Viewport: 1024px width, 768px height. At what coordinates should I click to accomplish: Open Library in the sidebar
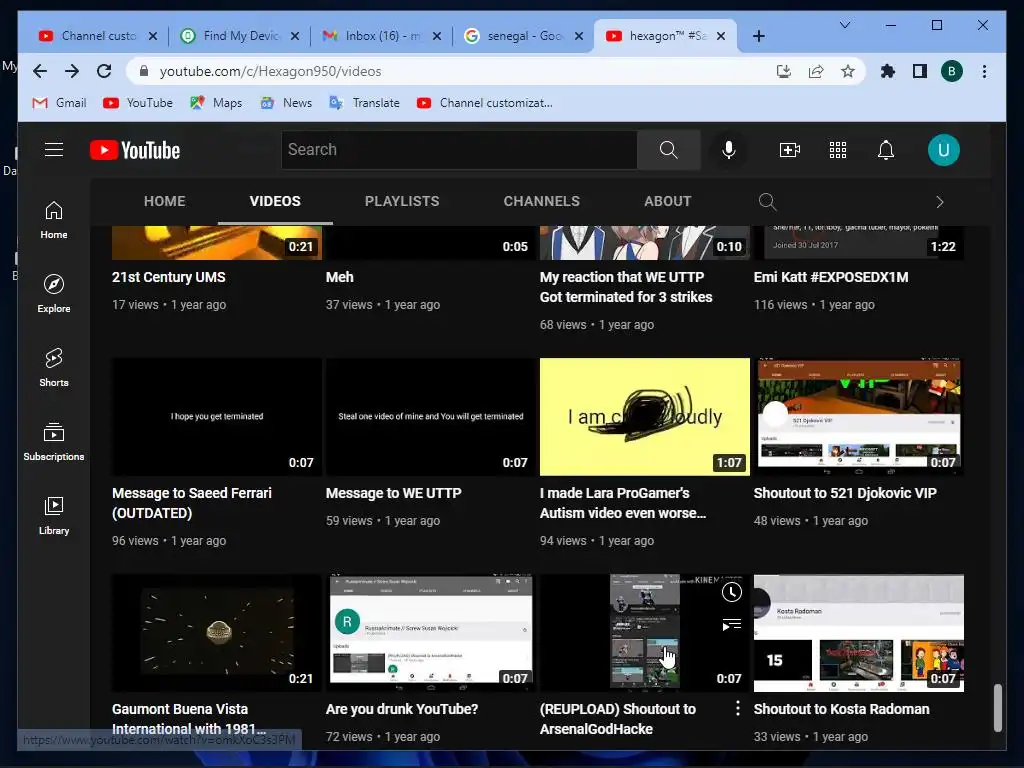pyautogui.click(x=54, y=516)
